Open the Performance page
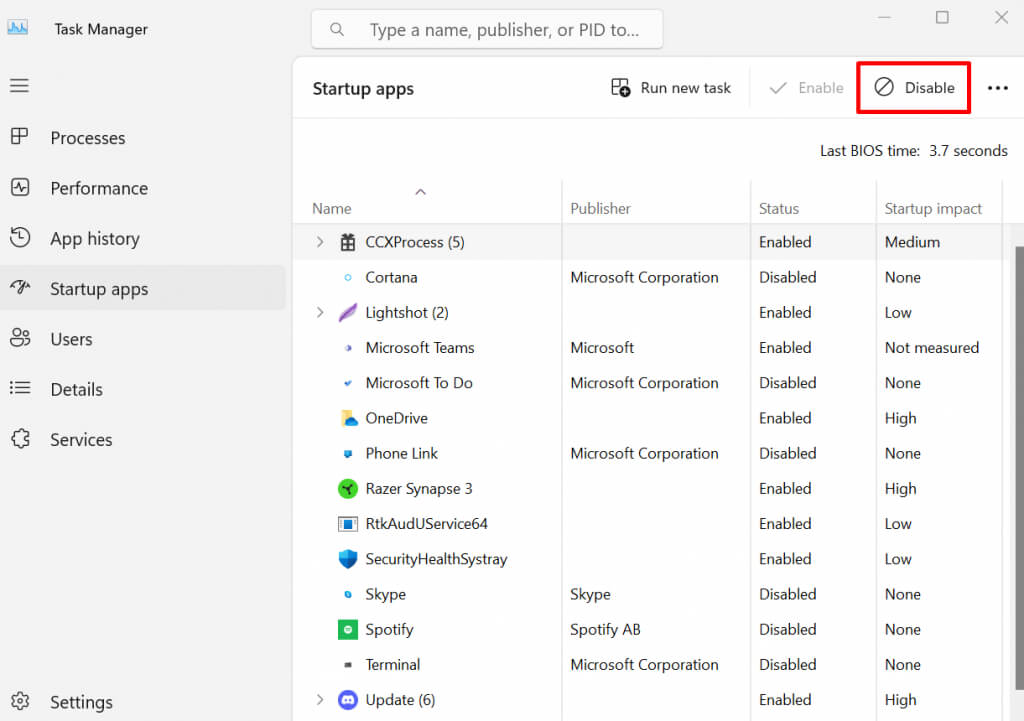Viewport: 1024px width, 721px height. (x=98, y=188)
